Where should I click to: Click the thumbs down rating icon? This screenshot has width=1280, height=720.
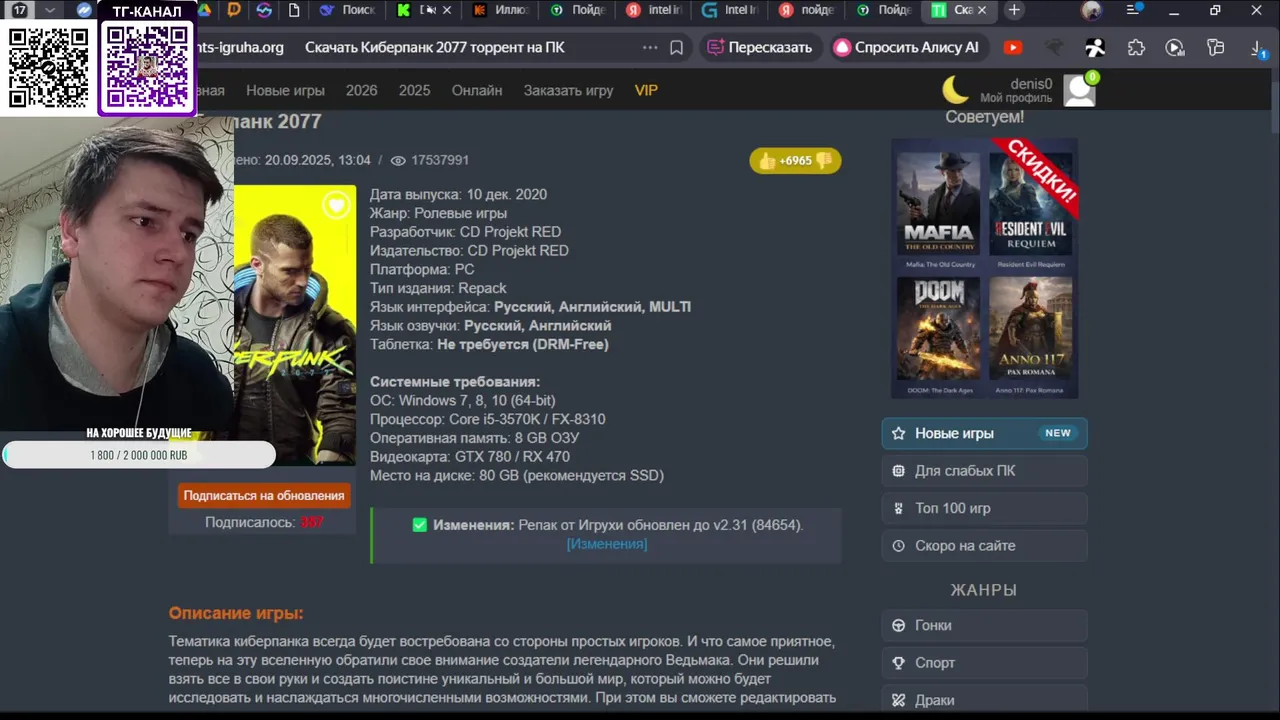[x=824, y=161]
